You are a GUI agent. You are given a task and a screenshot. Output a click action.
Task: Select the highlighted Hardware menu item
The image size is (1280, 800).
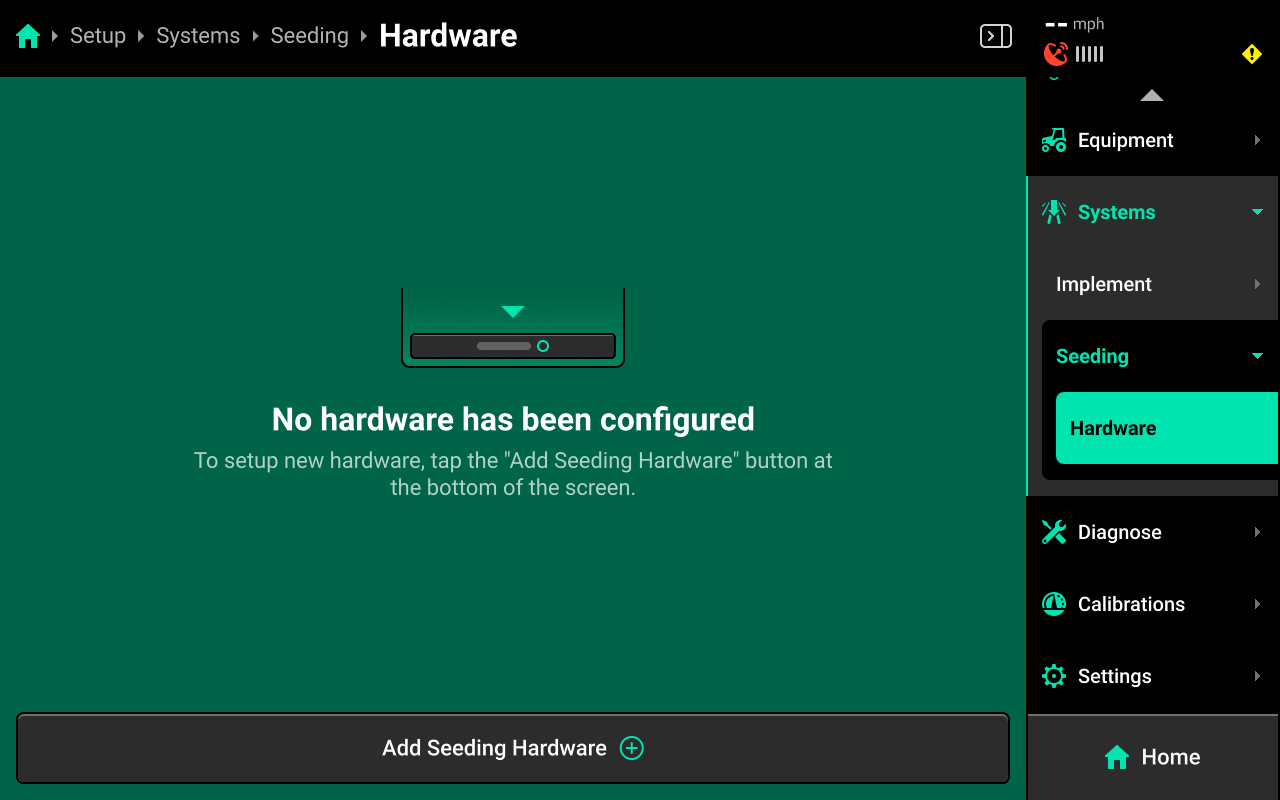click(x=1167, y=428)
